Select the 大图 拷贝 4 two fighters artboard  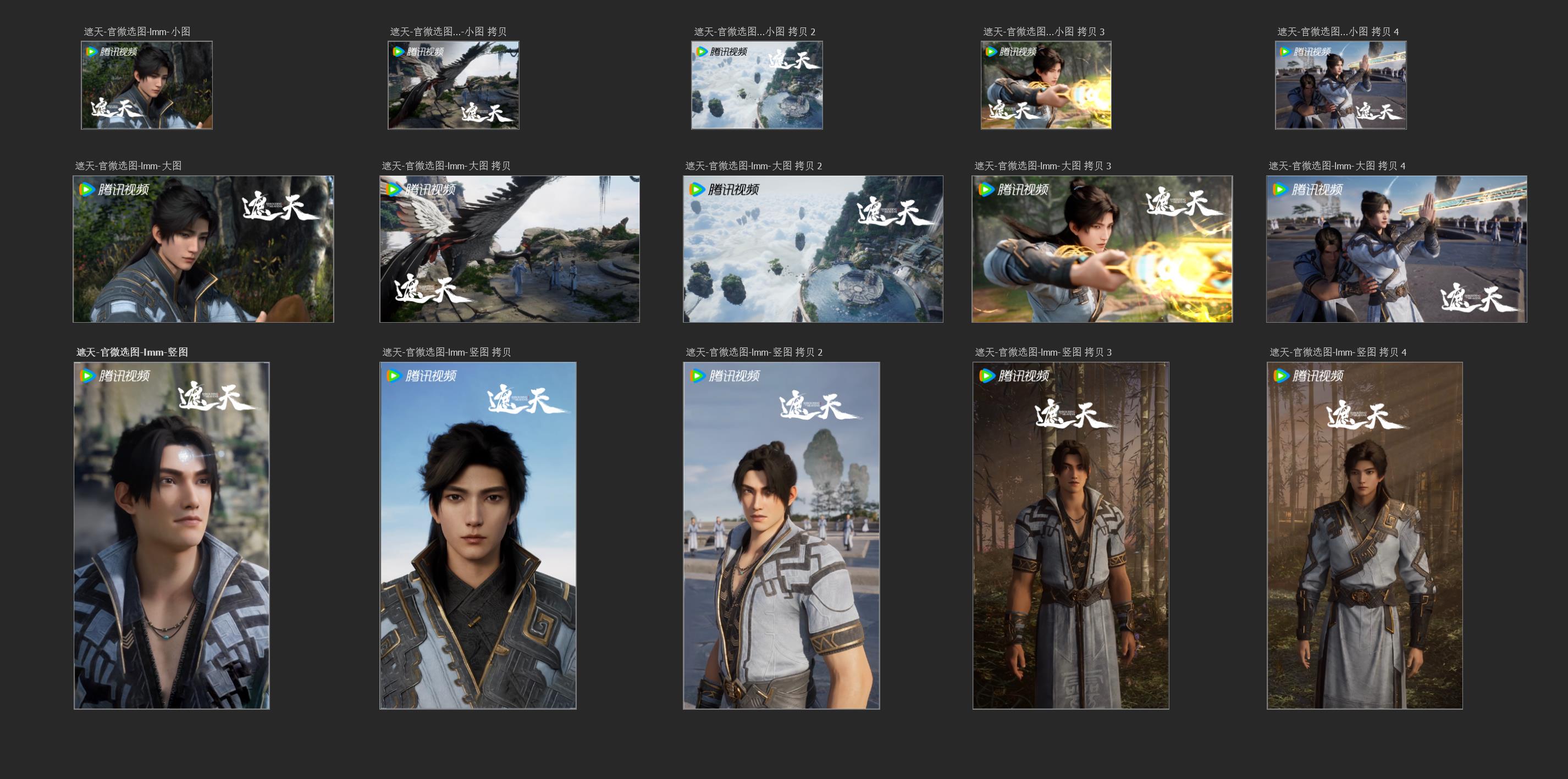click(1396, 249)
